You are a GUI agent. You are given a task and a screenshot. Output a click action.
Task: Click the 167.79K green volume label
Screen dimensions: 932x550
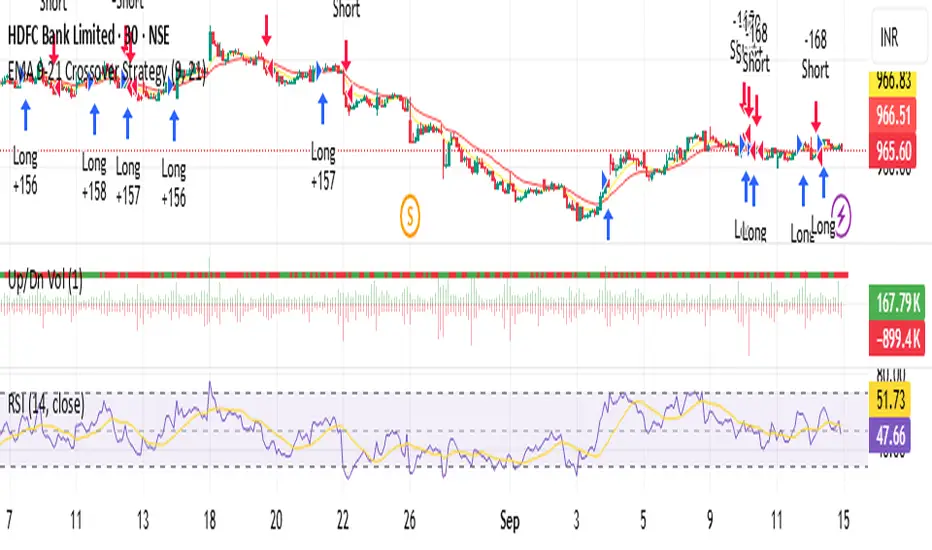[898, 303]
